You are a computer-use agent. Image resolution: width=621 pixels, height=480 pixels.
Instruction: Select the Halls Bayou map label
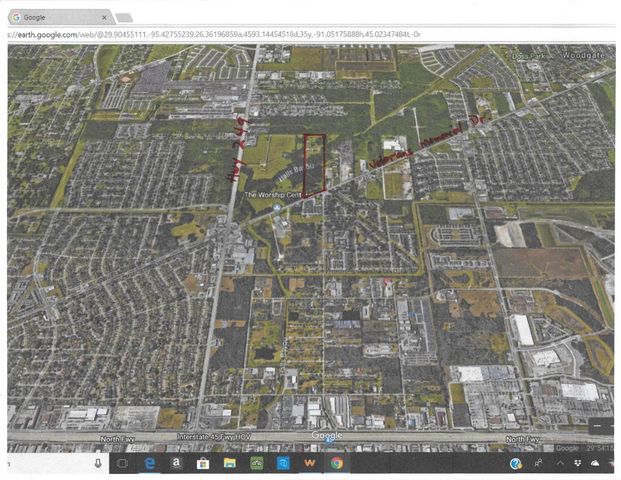[296, 172]
